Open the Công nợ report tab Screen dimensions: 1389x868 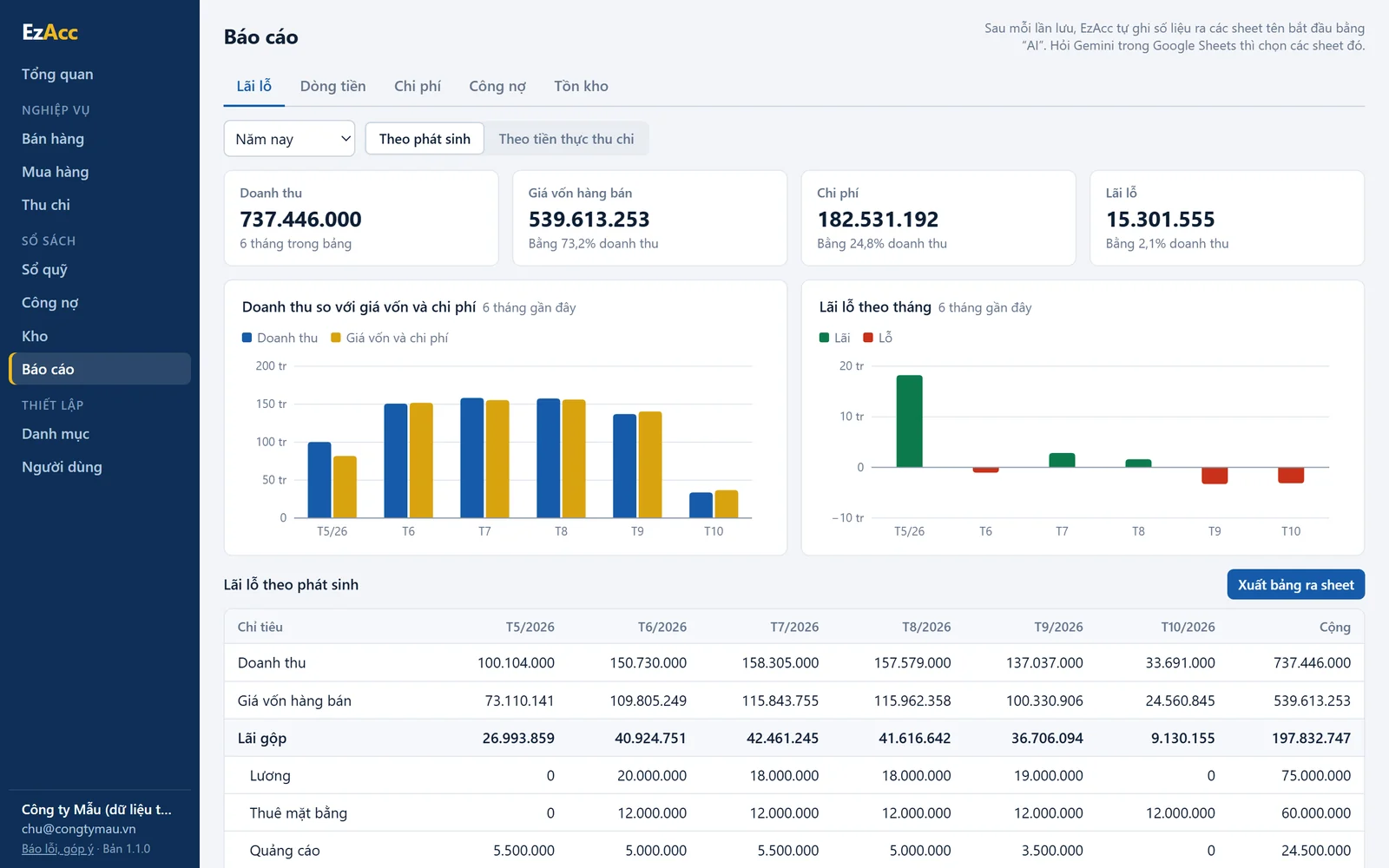click(497, 86)
